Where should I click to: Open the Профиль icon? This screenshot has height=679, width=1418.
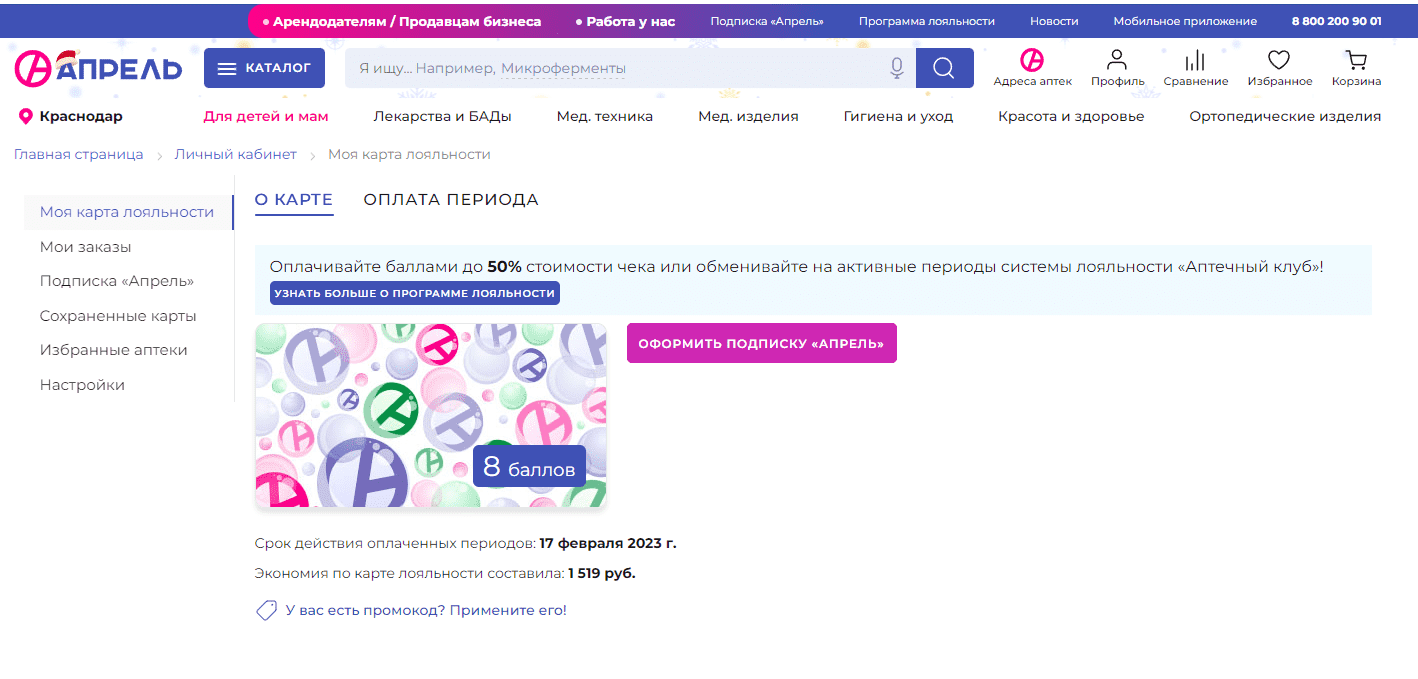(1117, 68)
